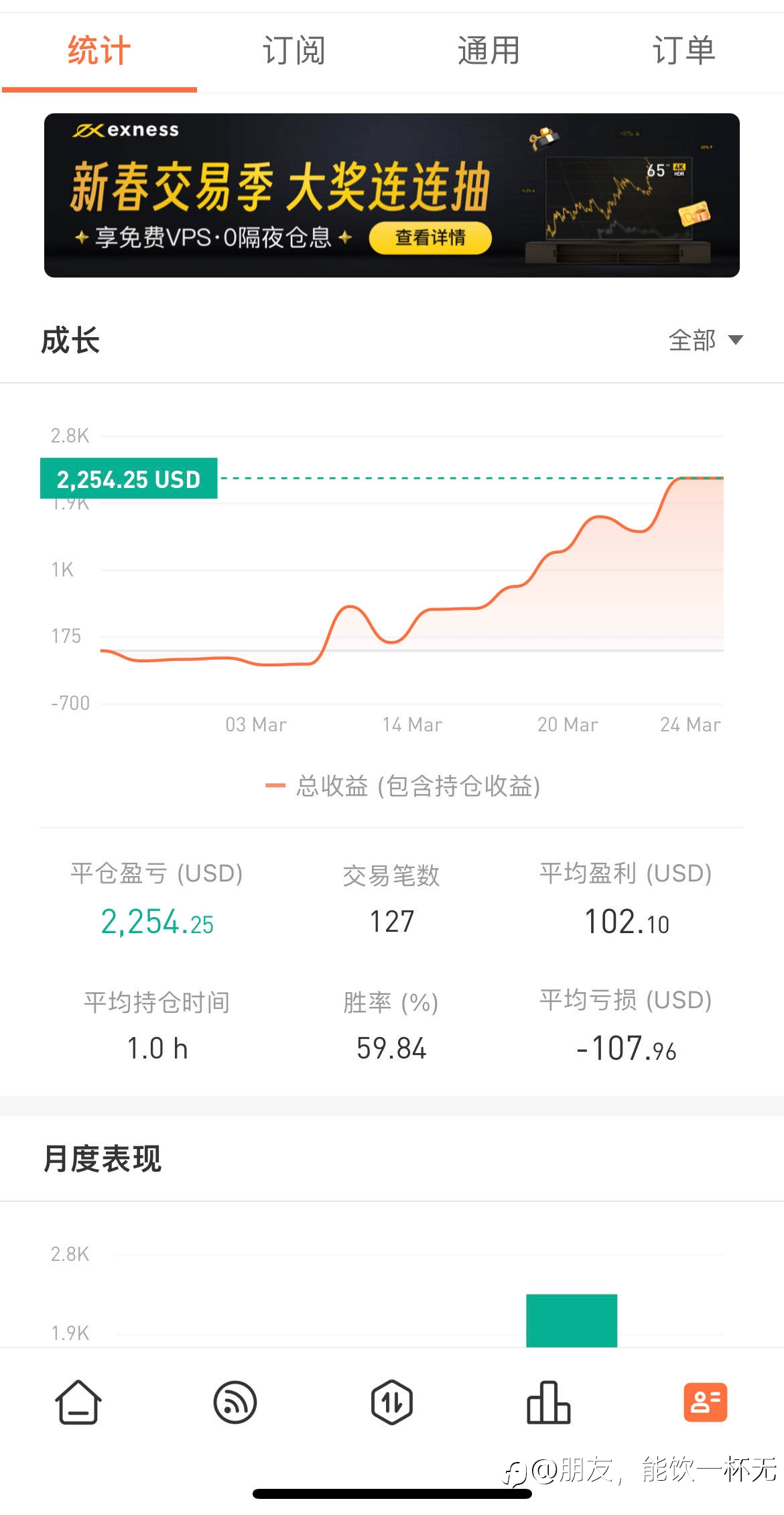Tap the 平仓盈亏 2,254.25 value
The image size is (784, 1515).
click(157, 922)
